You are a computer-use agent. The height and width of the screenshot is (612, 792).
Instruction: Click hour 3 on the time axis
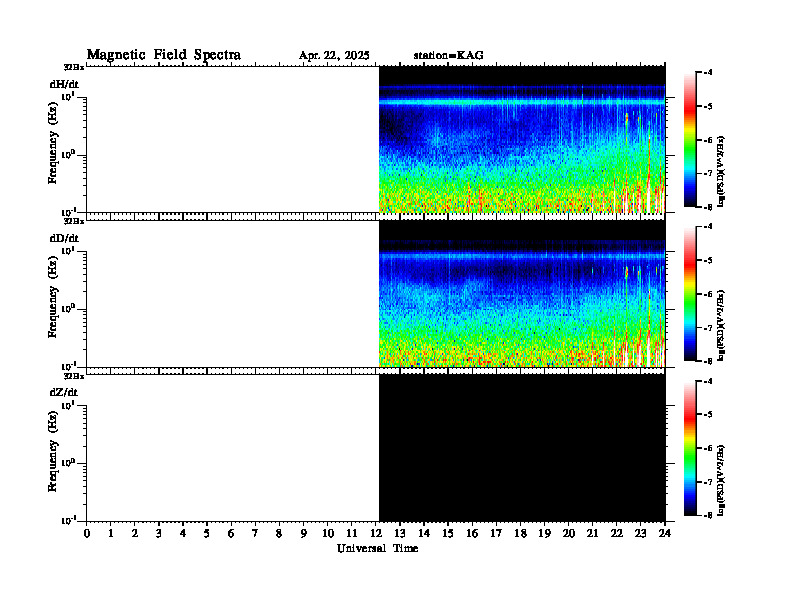159,534
